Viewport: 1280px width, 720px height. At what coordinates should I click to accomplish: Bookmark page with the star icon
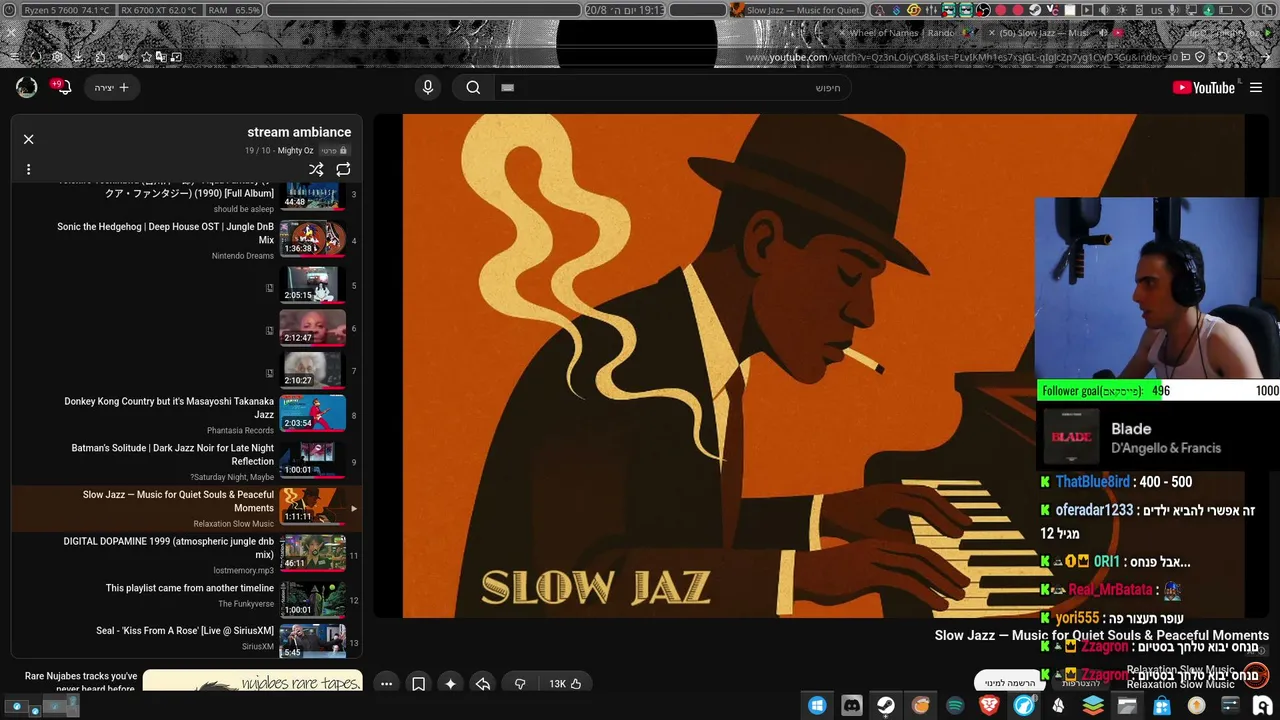146,57
